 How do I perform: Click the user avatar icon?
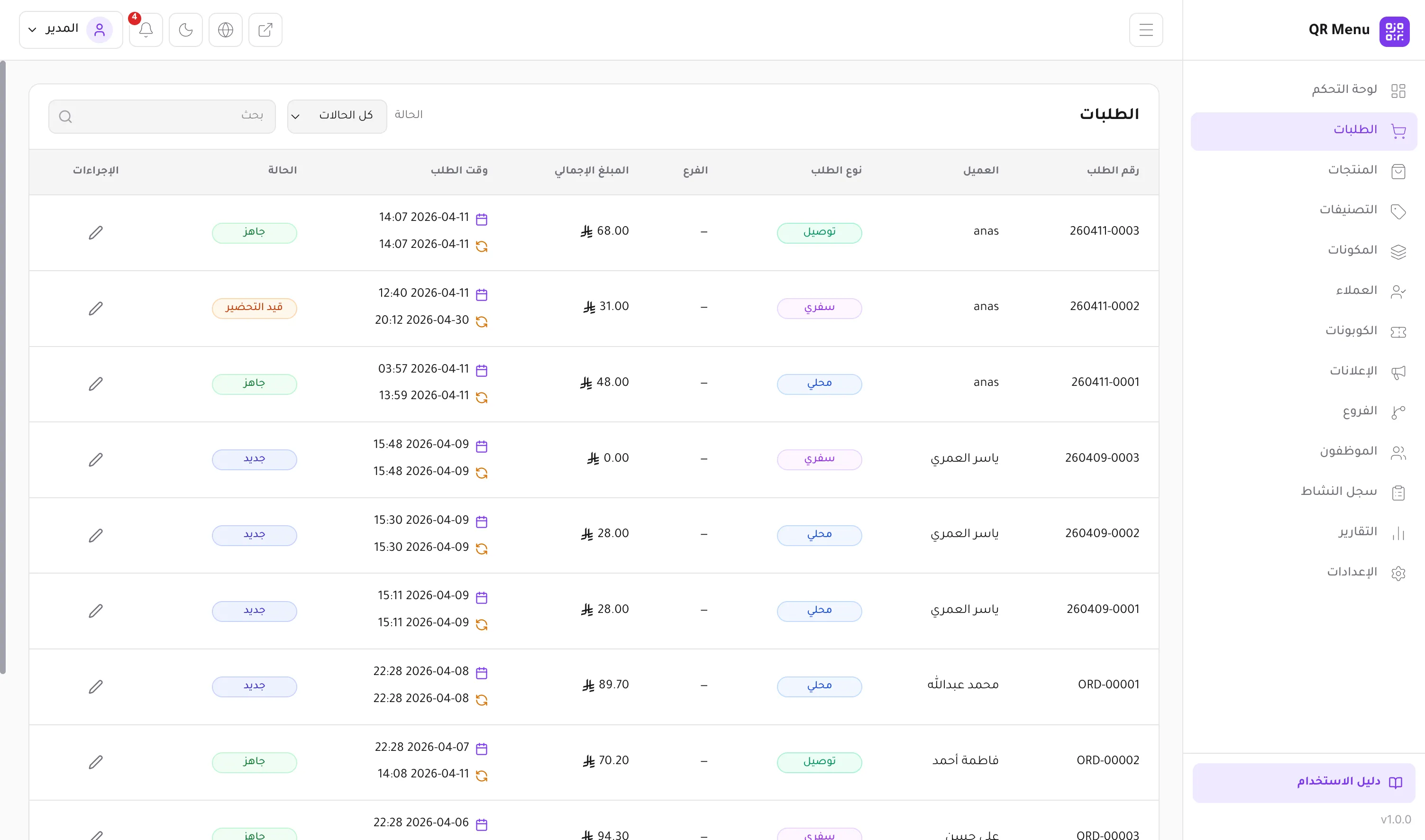click(x=100, y=30)
